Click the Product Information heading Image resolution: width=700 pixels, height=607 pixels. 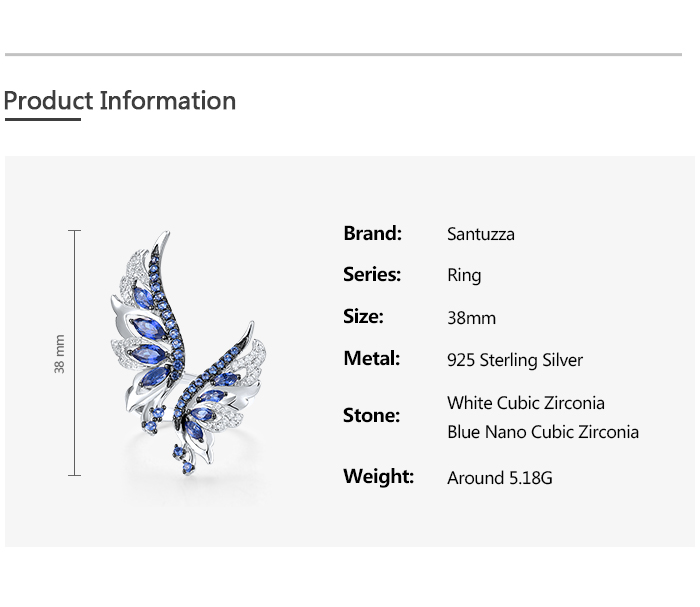click(120, 101)
